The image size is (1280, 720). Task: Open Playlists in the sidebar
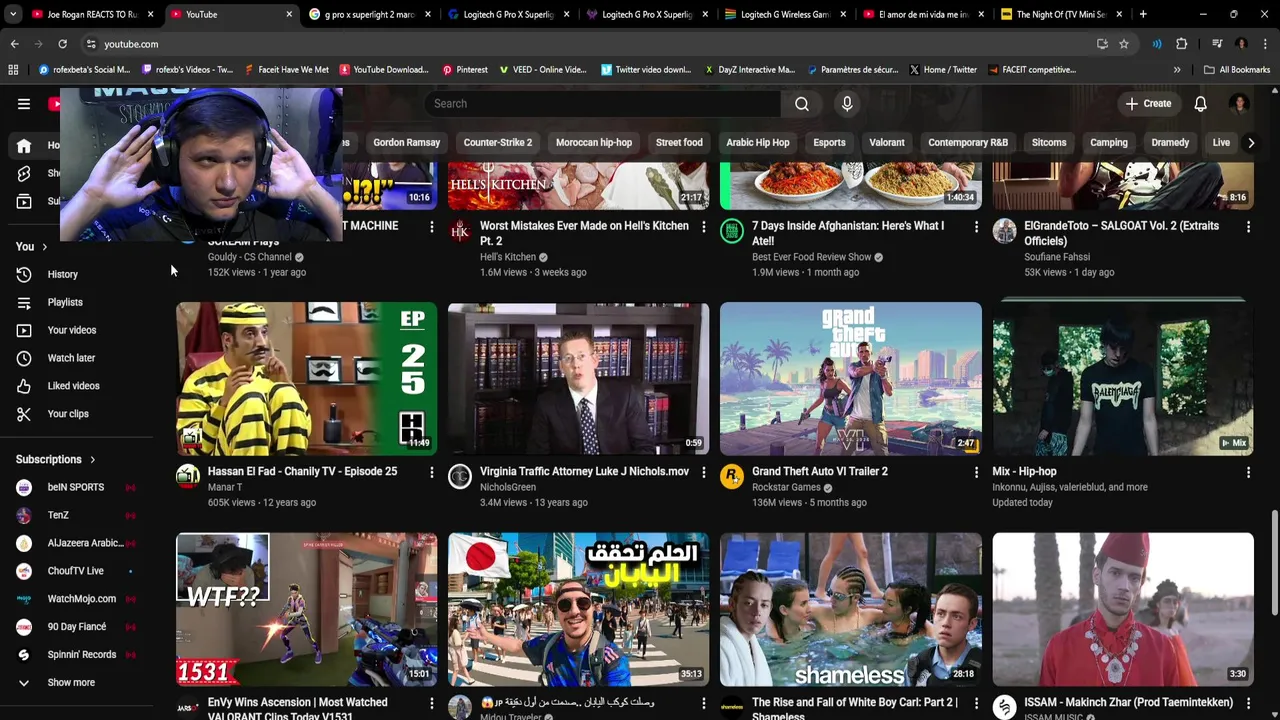(x=76, y=302)
